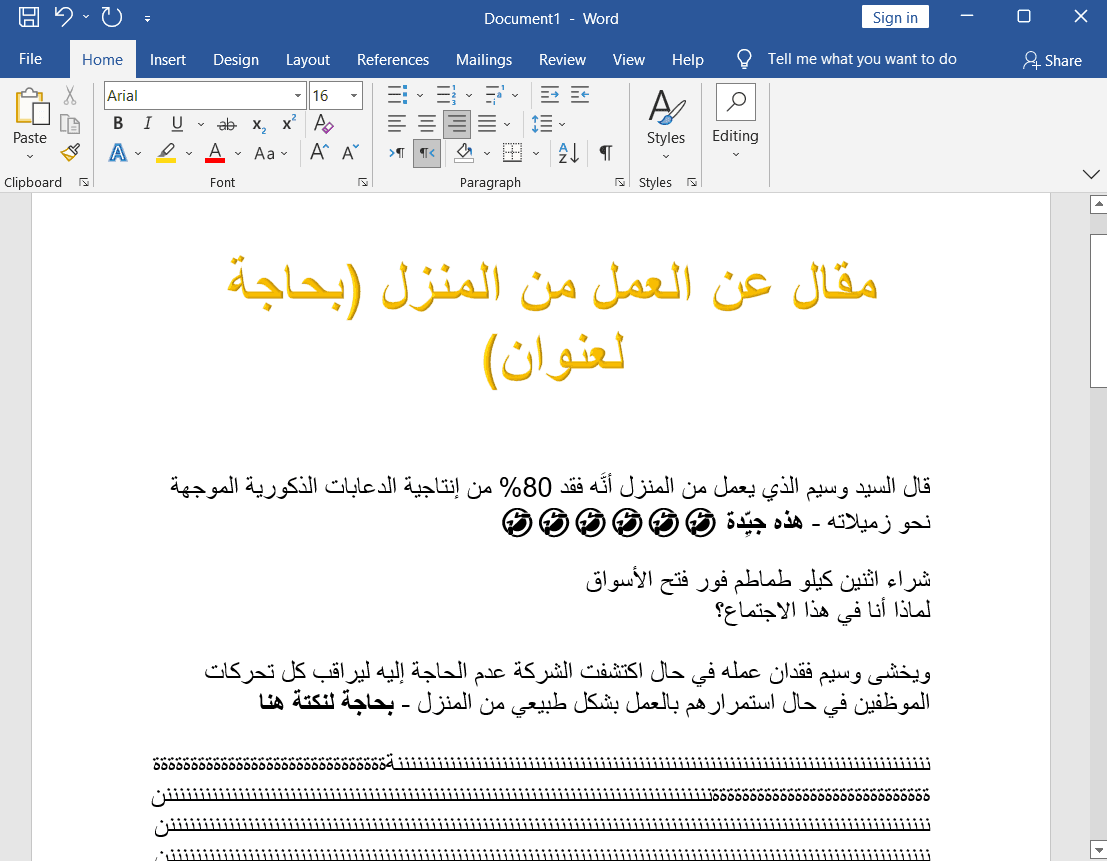Decrease font size with shrink icon
Screen dimensions: 1107x861
tap(350, 152)
